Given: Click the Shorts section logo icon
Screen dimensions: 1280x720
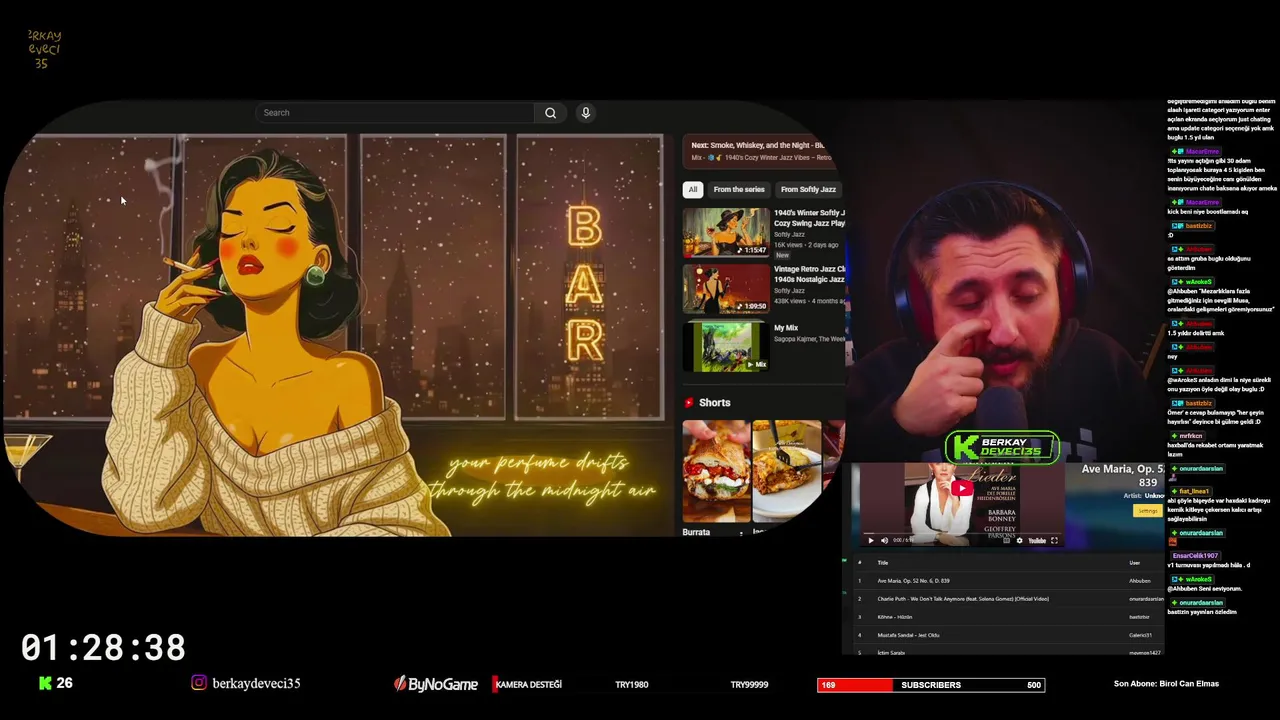Looking at the screenshot, I should (x=689, y=402).
